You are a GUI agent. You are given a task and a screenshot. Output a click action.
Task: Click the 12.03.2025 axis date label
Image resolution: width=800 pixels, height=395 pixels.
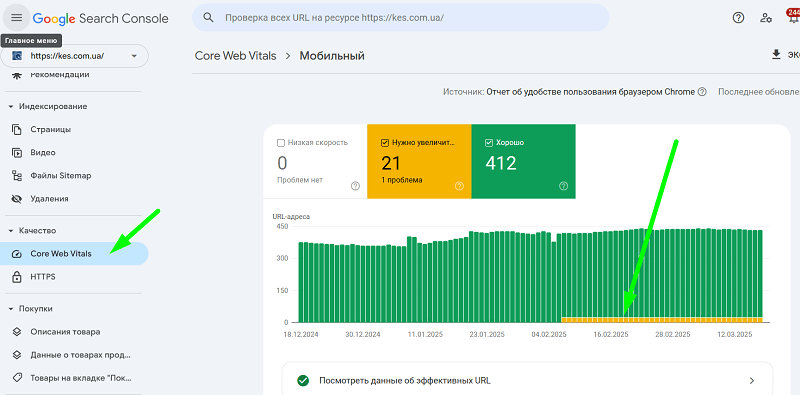(x=736, y=335)
